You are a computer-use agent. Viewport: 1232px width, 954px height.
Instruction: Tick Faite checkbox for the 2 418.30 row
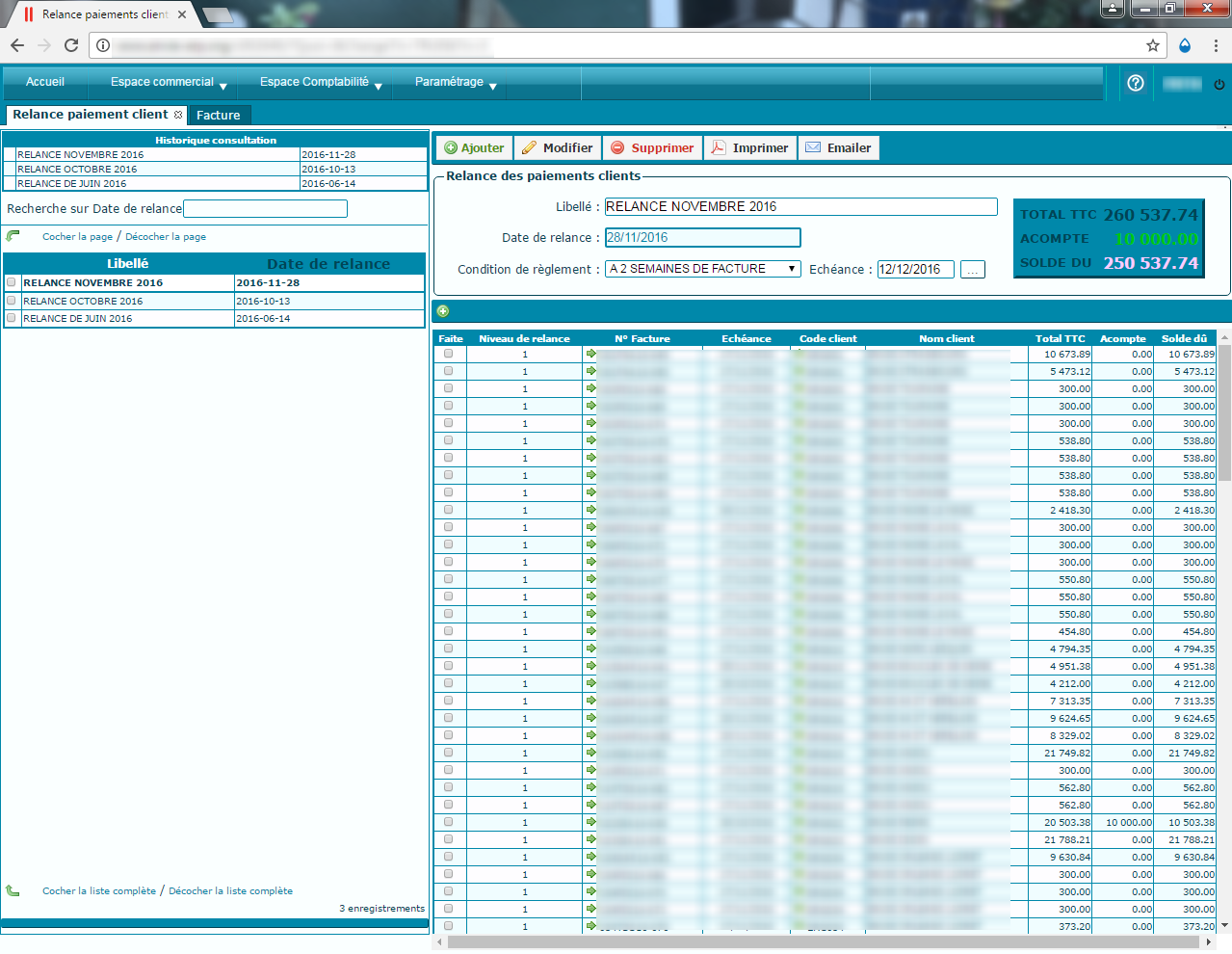point(449,510)
